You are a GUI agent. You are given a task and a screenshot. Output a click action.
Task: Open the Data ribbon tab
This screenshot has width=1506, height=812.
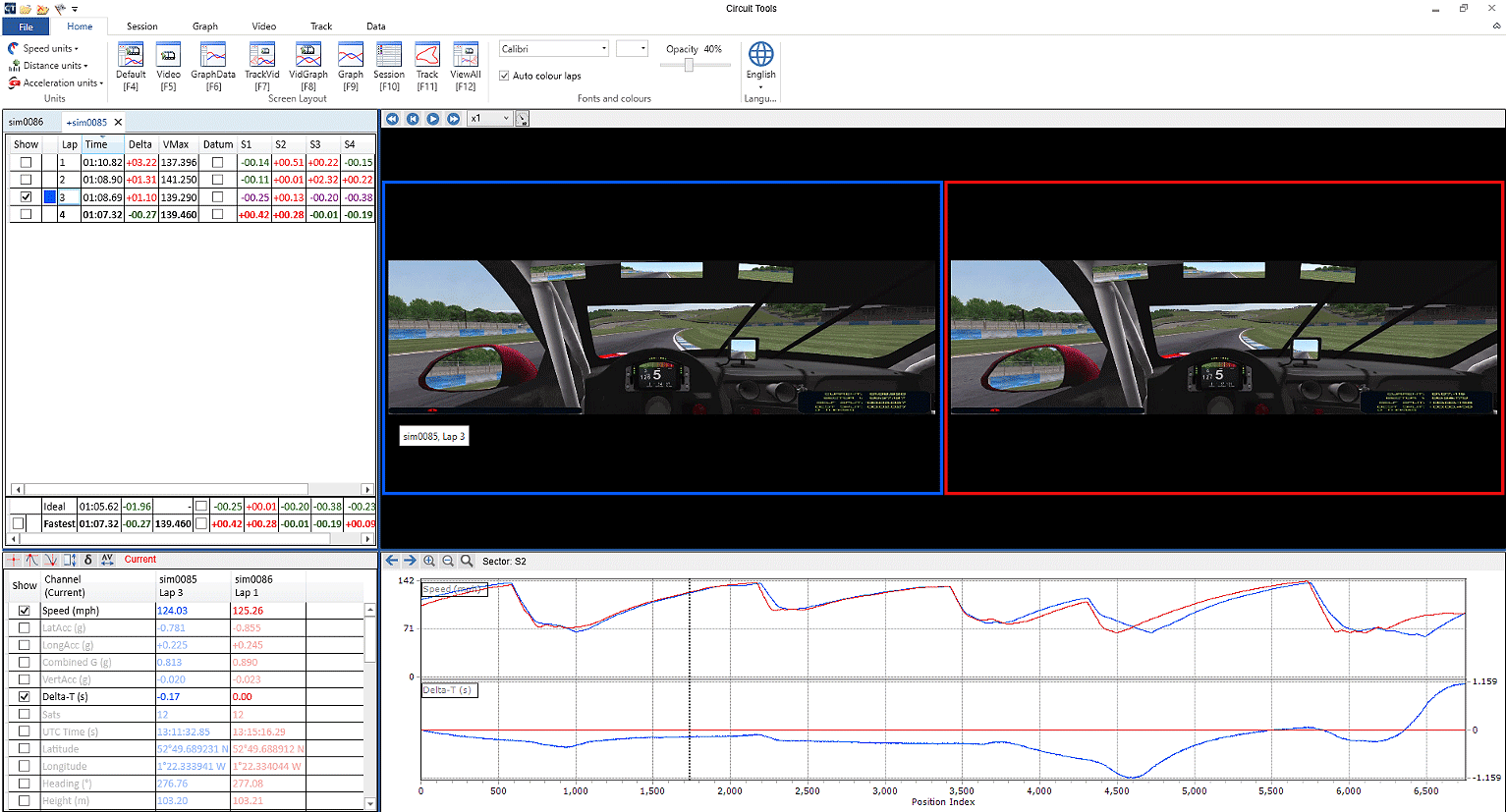click(x=376, y=27)
